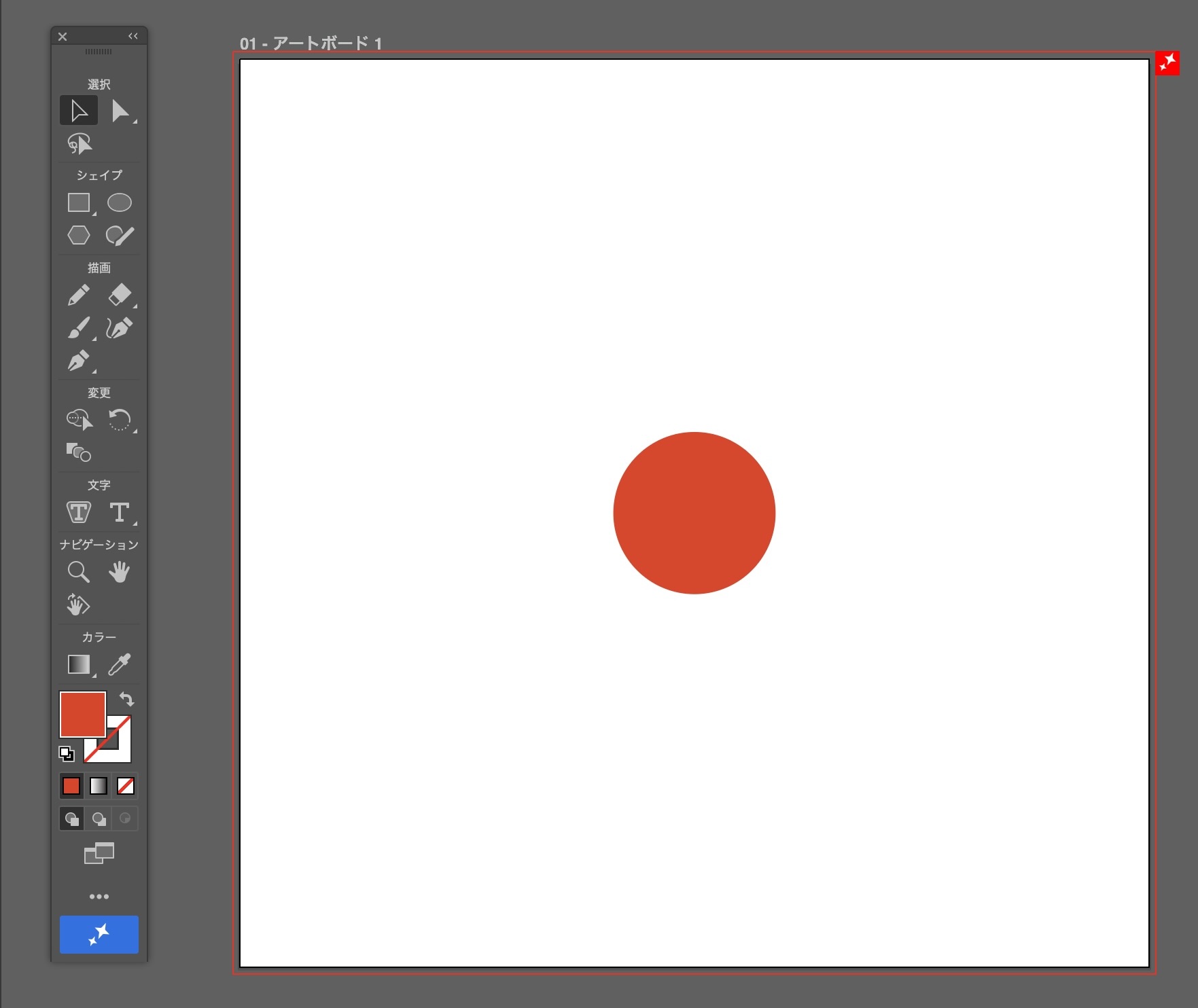This screenshot has height=1008, width=1198.
Task: Activate the Hand pan tool
Action: click(120, 572)
